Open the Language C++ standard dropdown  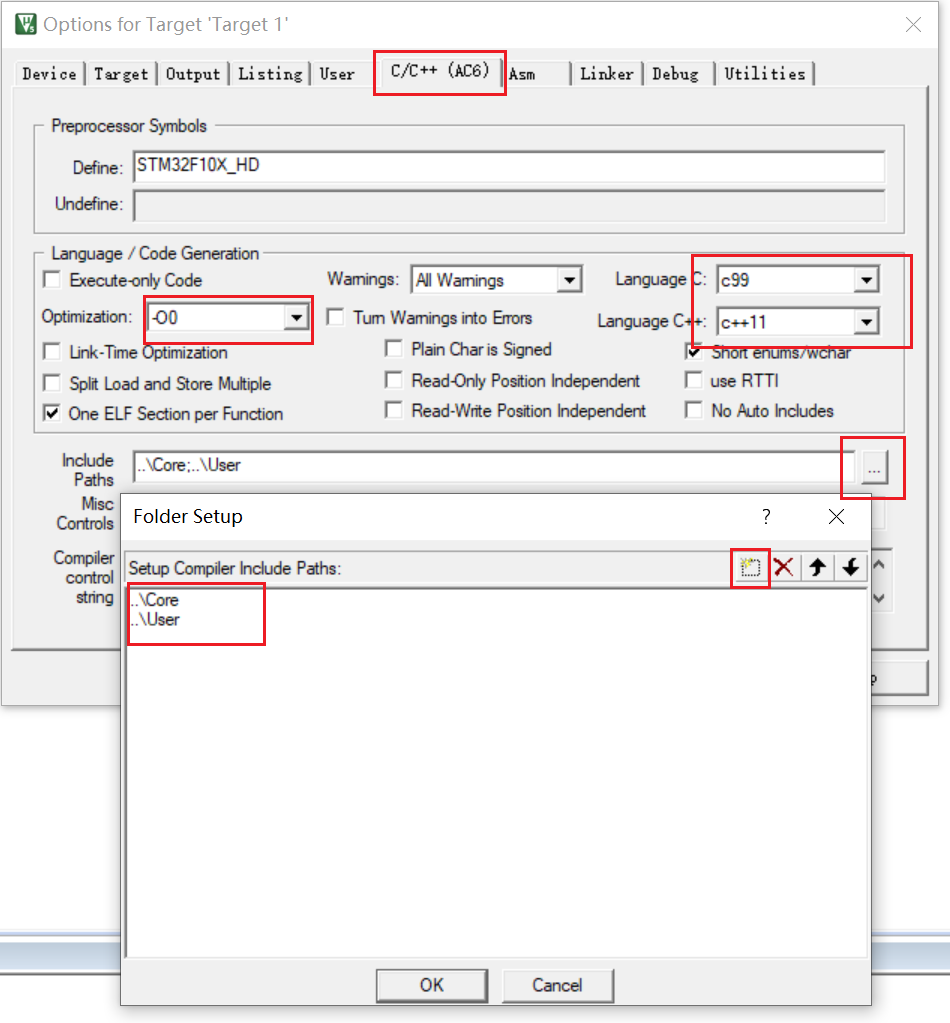[x=866, y=322]
